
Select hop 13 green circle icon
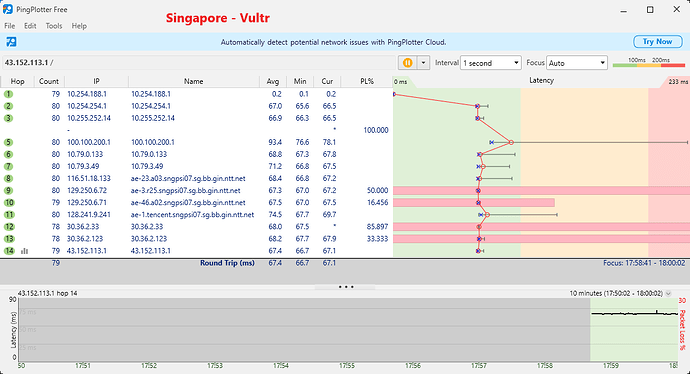(9, 239)
